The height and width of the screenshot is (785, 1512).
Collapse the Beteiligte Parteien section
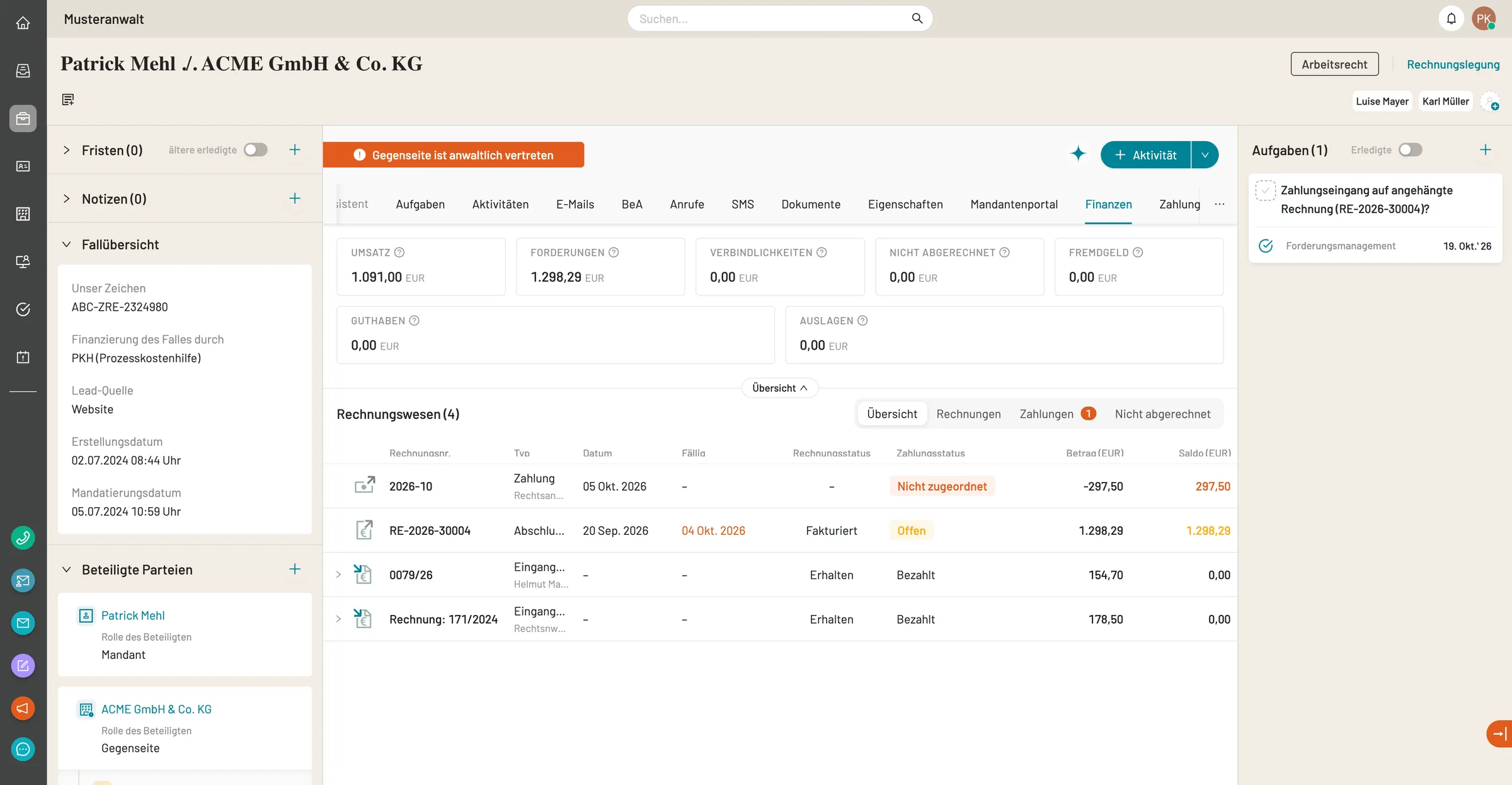click(x=66, y=570)
